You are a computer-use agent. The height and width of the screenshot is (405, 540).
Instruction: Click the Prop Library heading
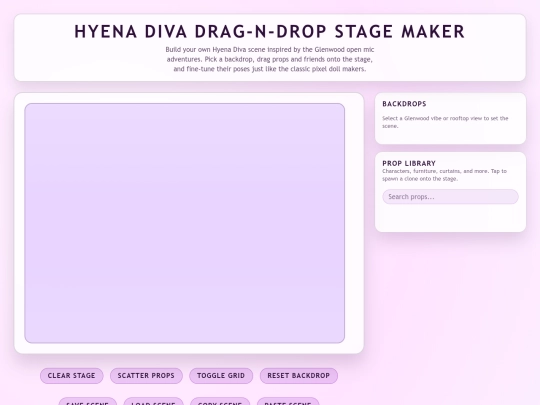pyautogui.click(x=409, y=163)
